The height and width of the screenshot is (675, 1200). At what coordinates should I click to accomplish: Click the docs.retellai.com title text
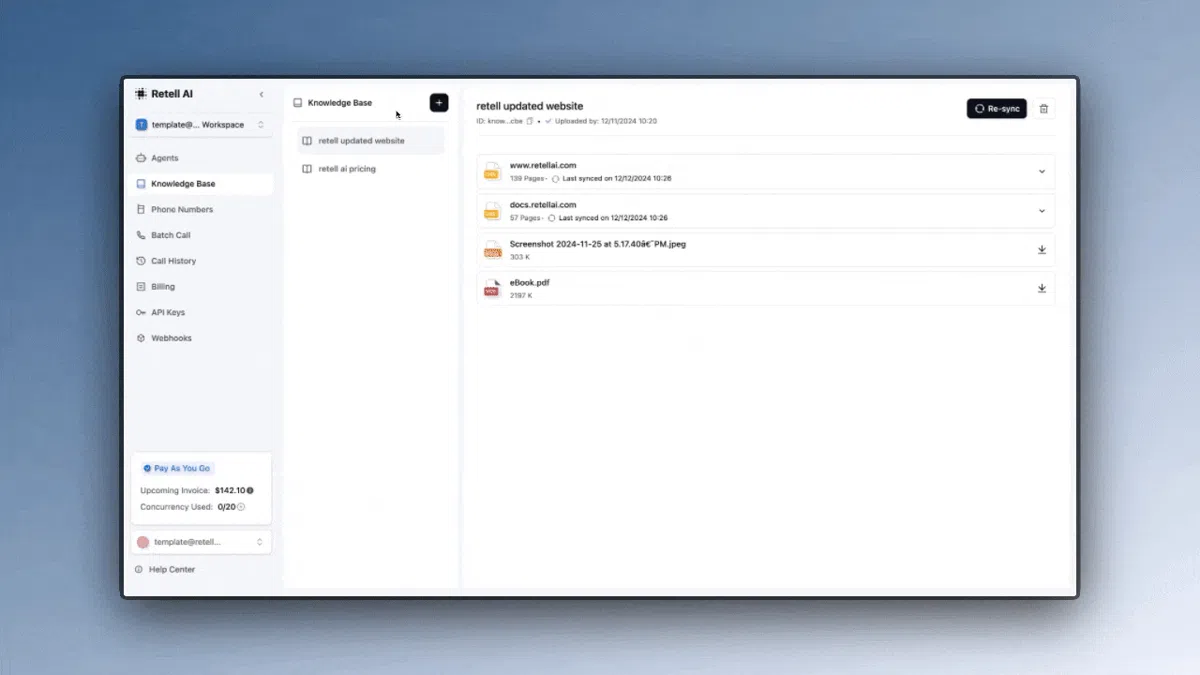click(543, 204)
